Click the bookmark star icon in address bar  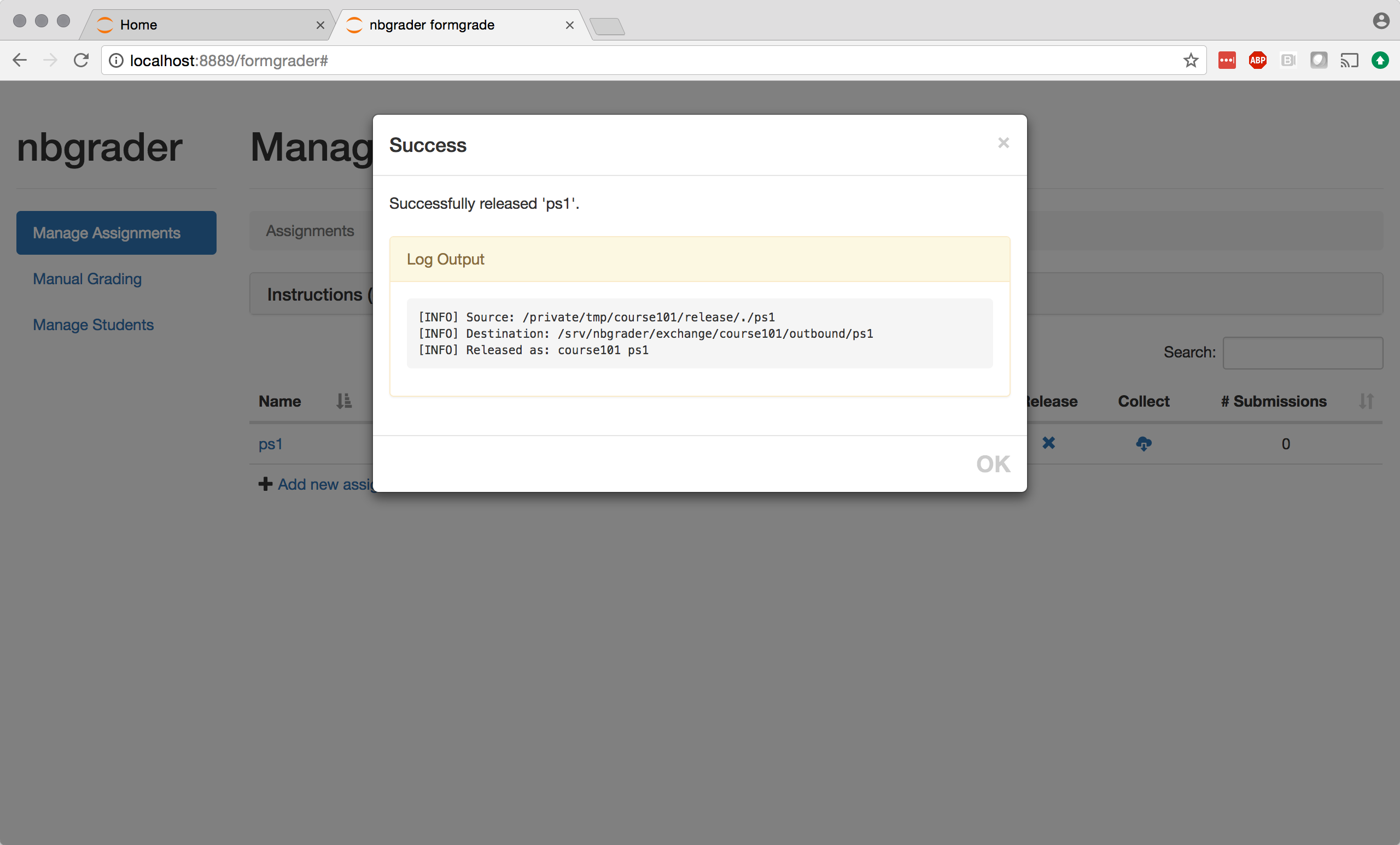1191,60
